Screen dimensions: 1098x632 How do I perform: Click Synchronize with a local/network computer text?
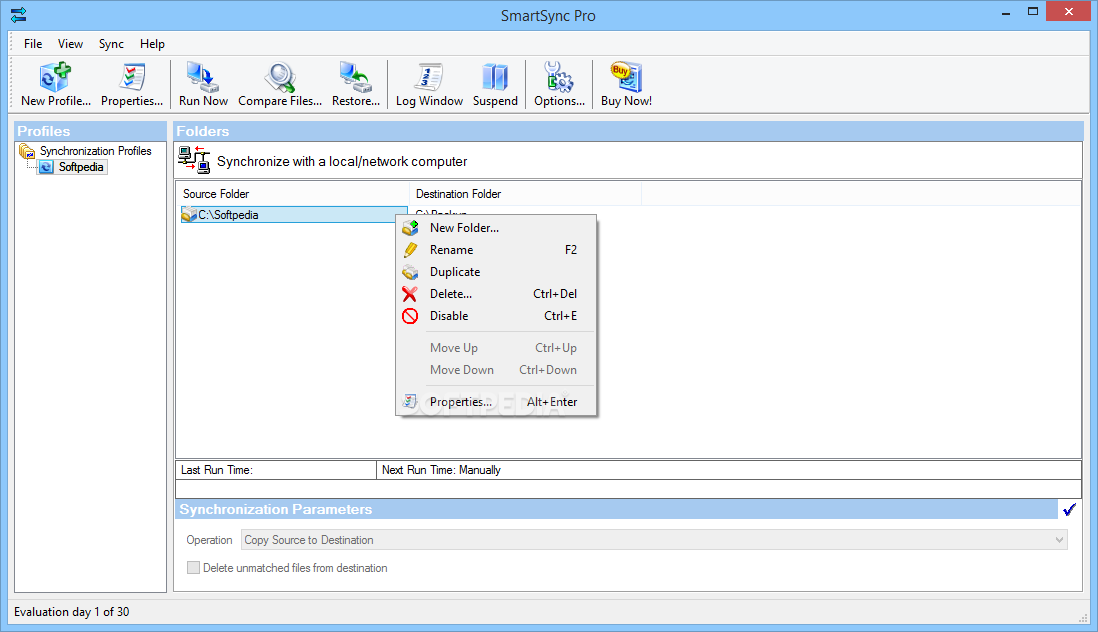(342, 161)
